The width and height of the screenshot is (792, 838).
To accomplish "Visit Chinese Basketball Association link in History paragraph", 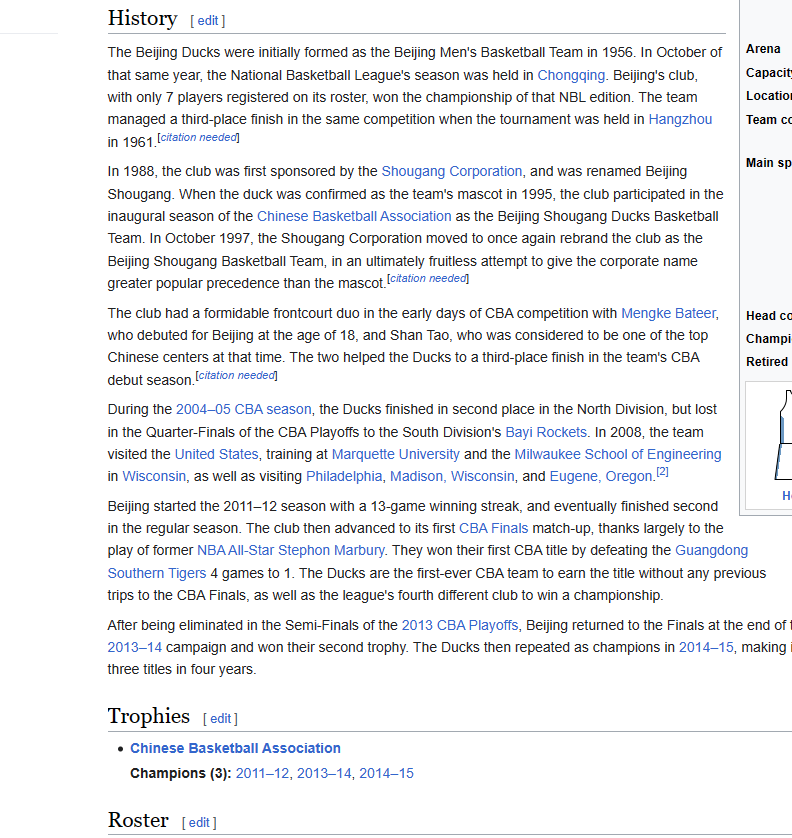I will pyautogui.click(x=354, y=216).
